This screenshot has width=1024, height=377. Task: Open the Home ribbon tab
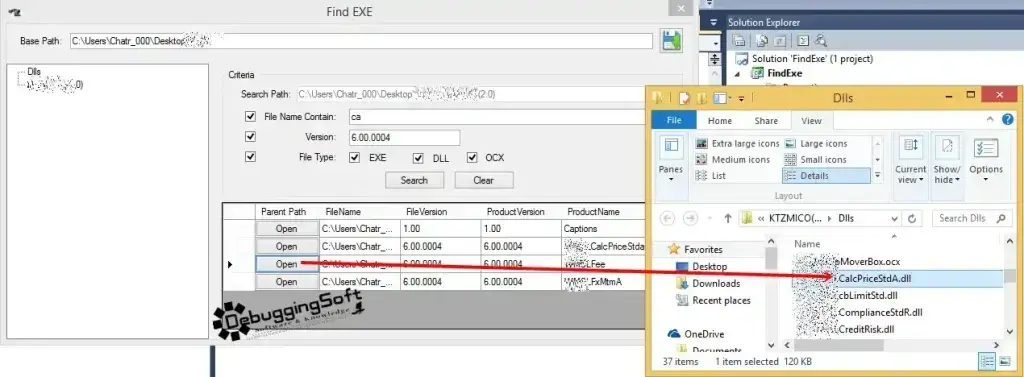(720, 120)
